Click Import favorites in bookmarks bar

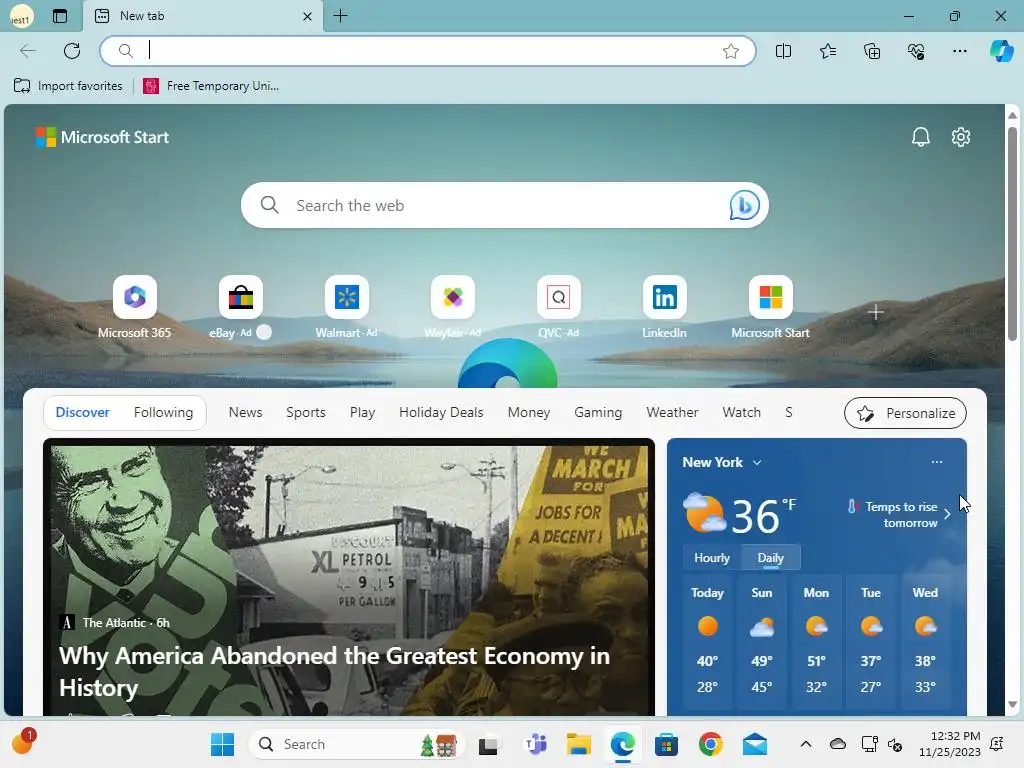click(x=68, y=86)
